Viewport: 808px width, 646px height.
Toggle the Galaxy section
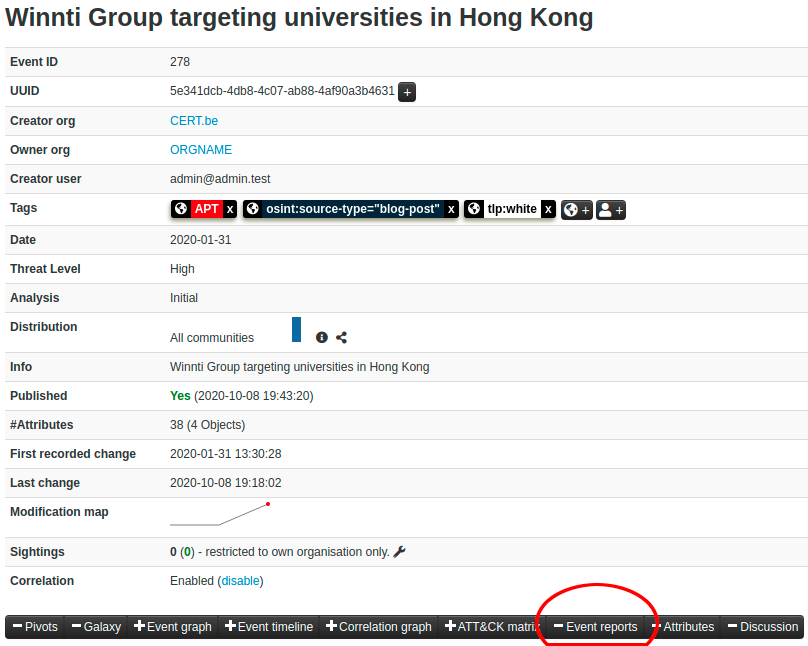click(x=96, y=627)
